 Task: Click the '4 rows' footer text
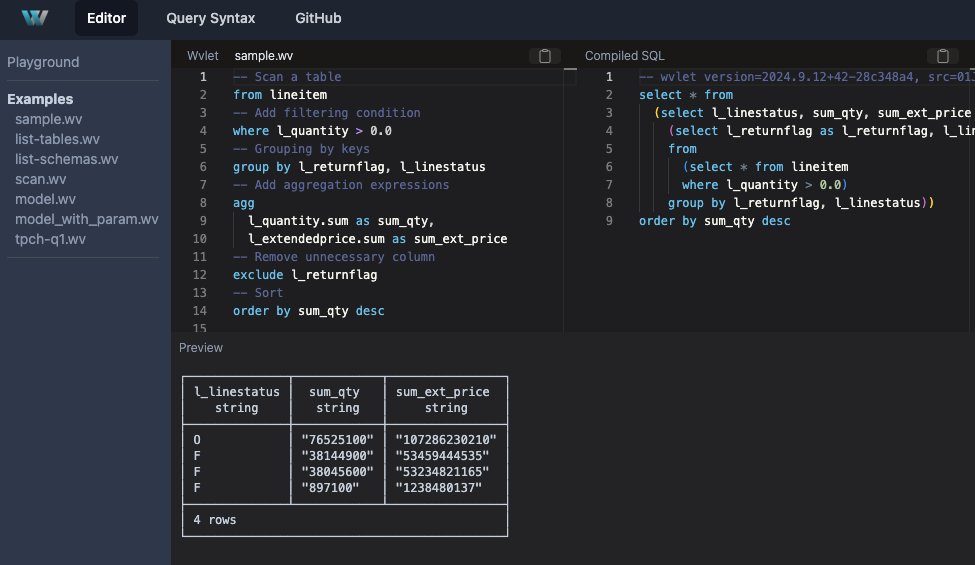[x=215, y=520]
